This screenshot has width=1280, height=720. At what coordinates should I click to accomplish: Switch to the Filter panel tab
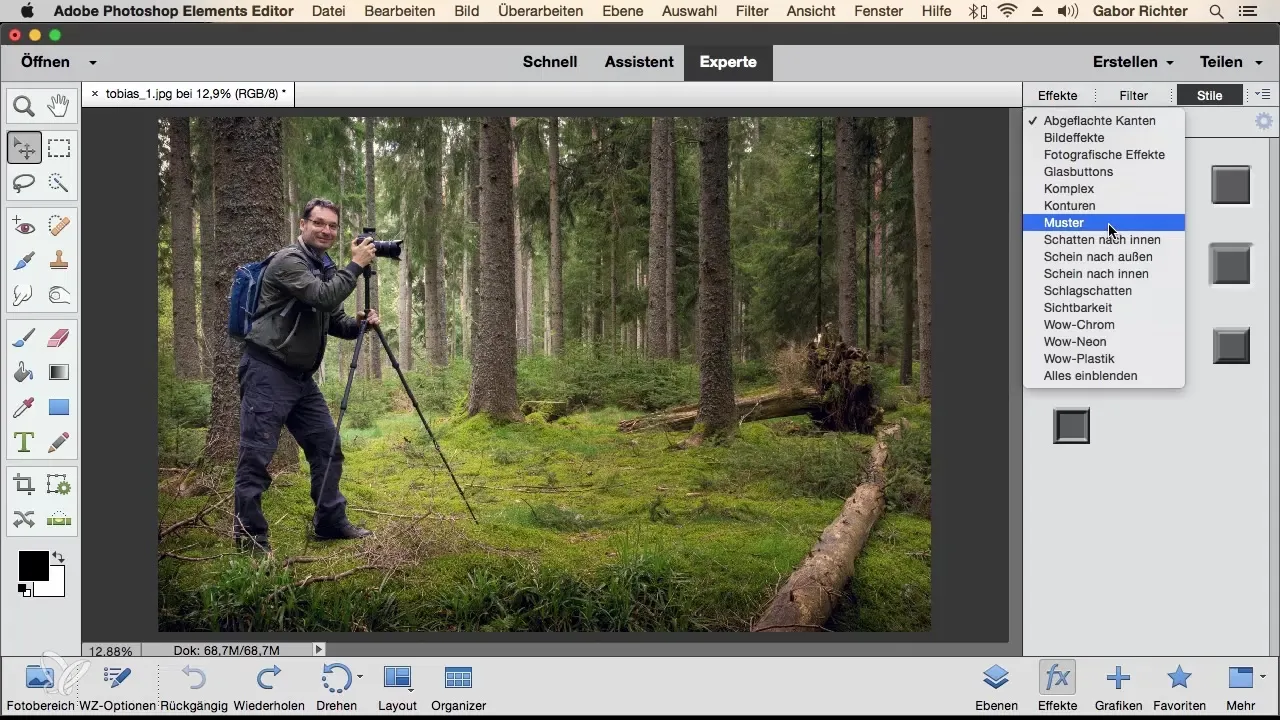click(x=1133, y=95)
